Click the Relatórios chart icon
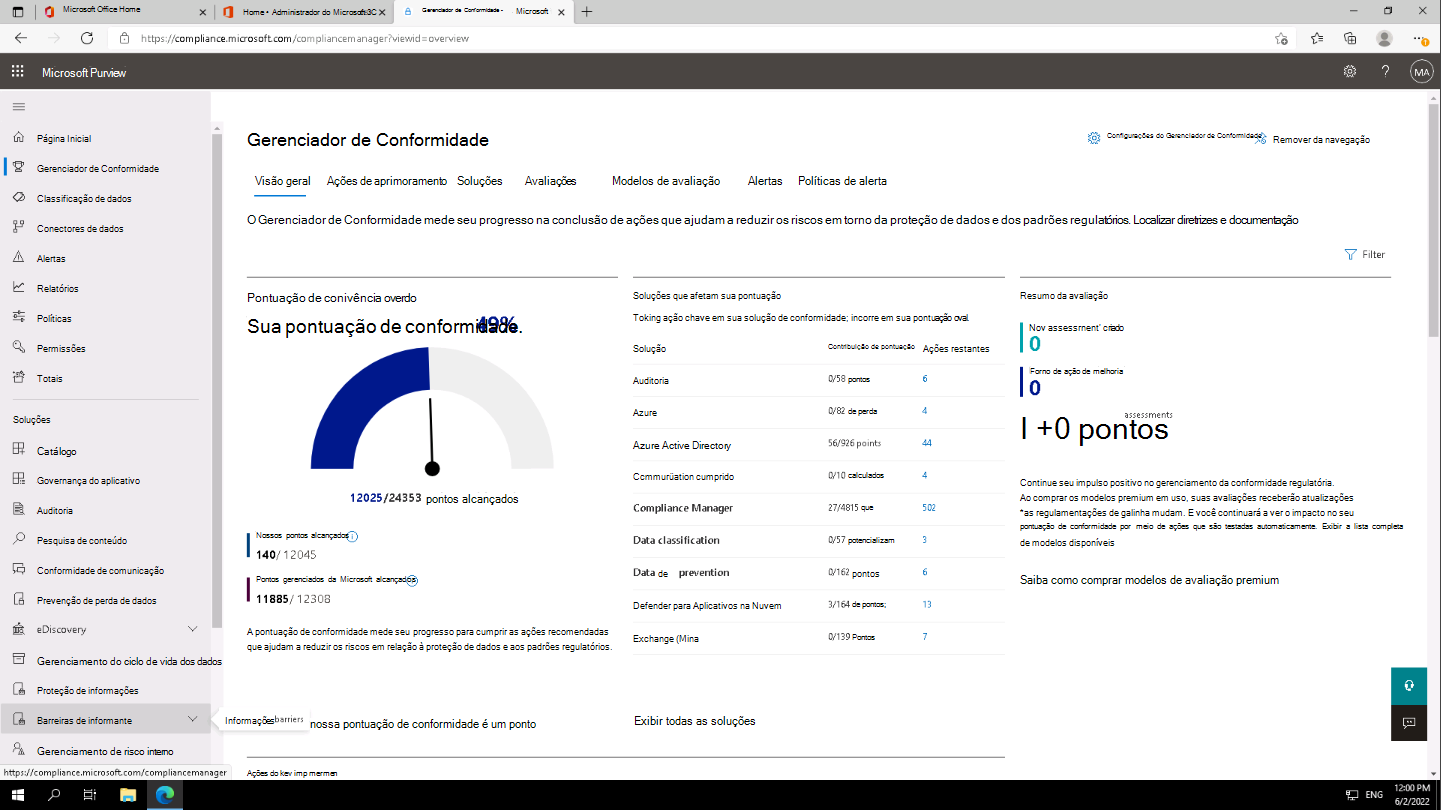Image resolution: width=1441 pixels, height=810 pixels. 18,288
